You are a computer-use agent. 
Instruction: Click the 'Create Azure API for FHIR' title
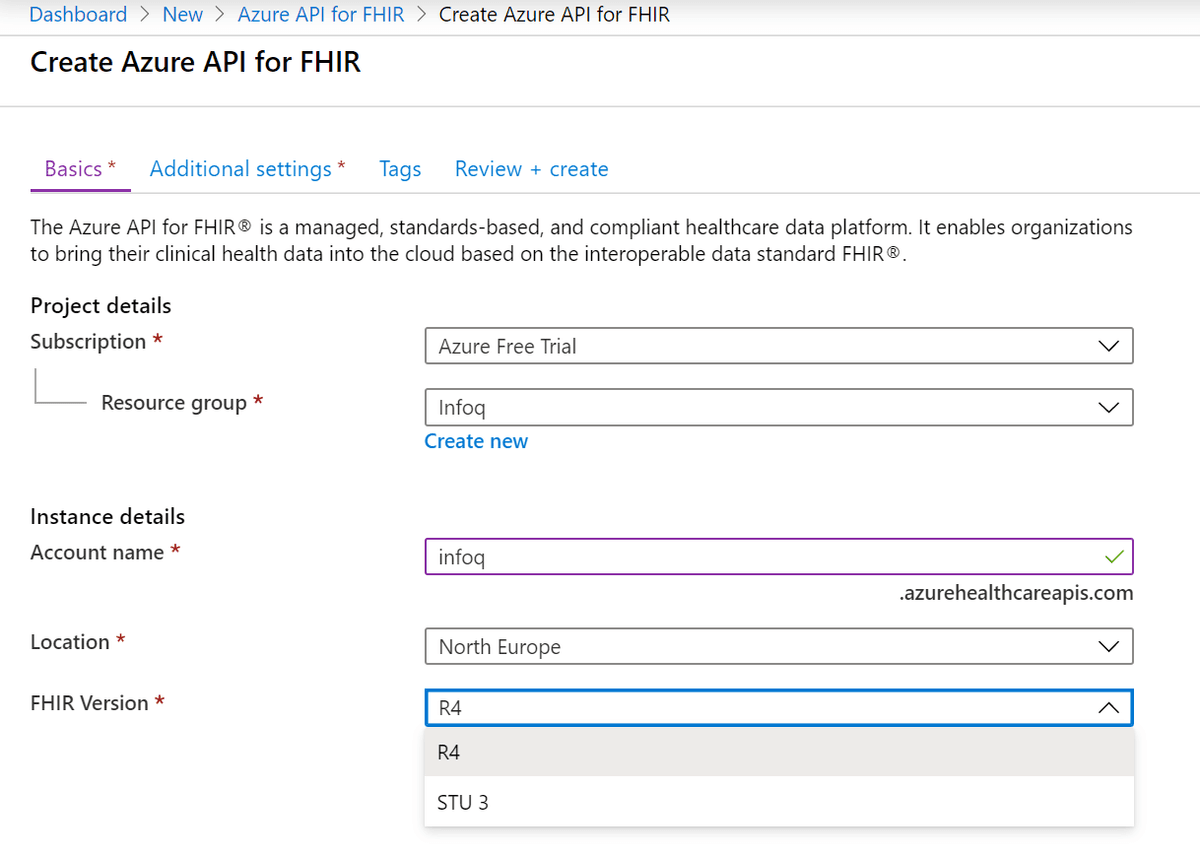click(x=196, y=62)
